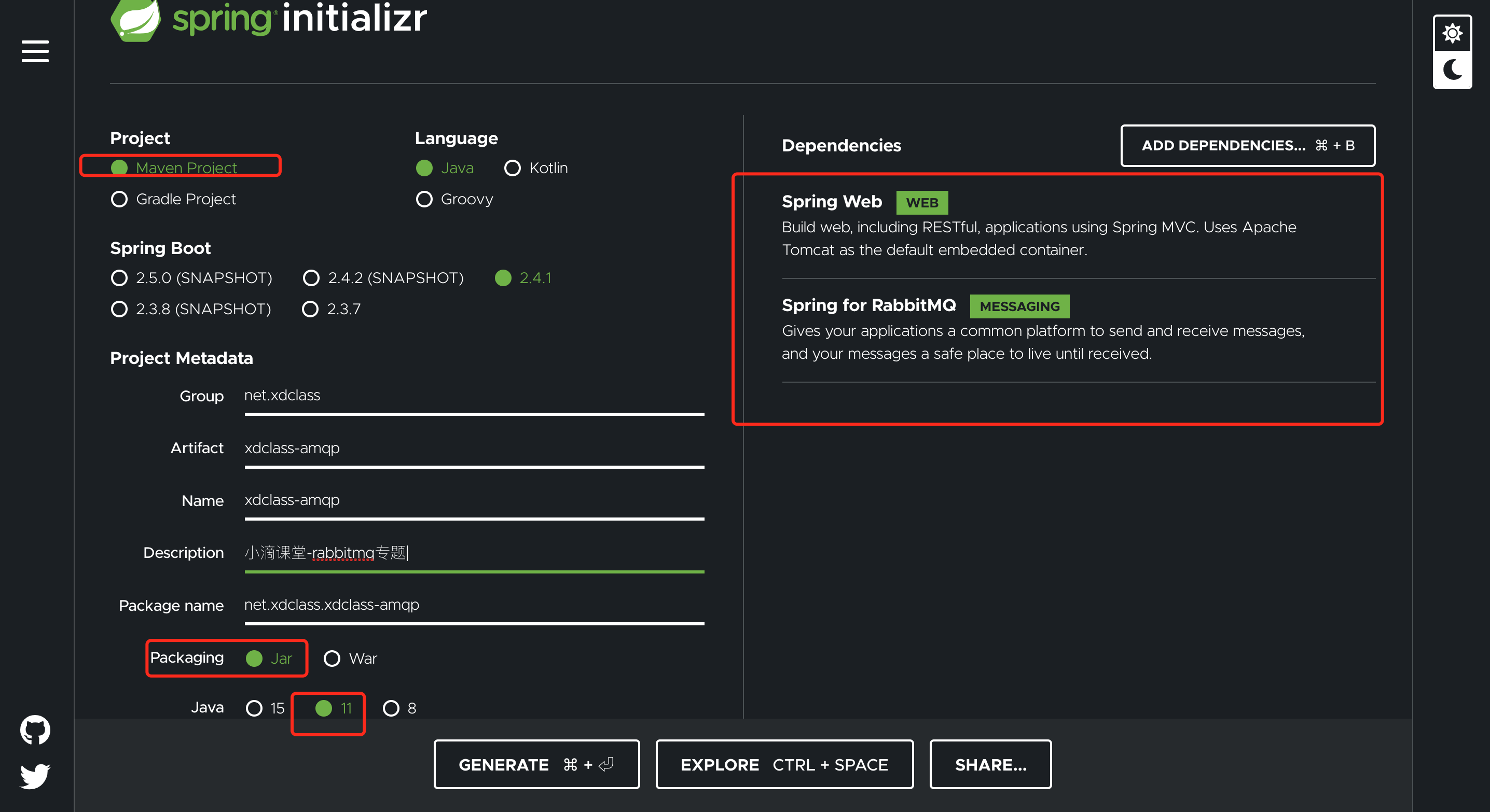Select Gradle Project radio
1490x812 pixels.
coord(173,199)
